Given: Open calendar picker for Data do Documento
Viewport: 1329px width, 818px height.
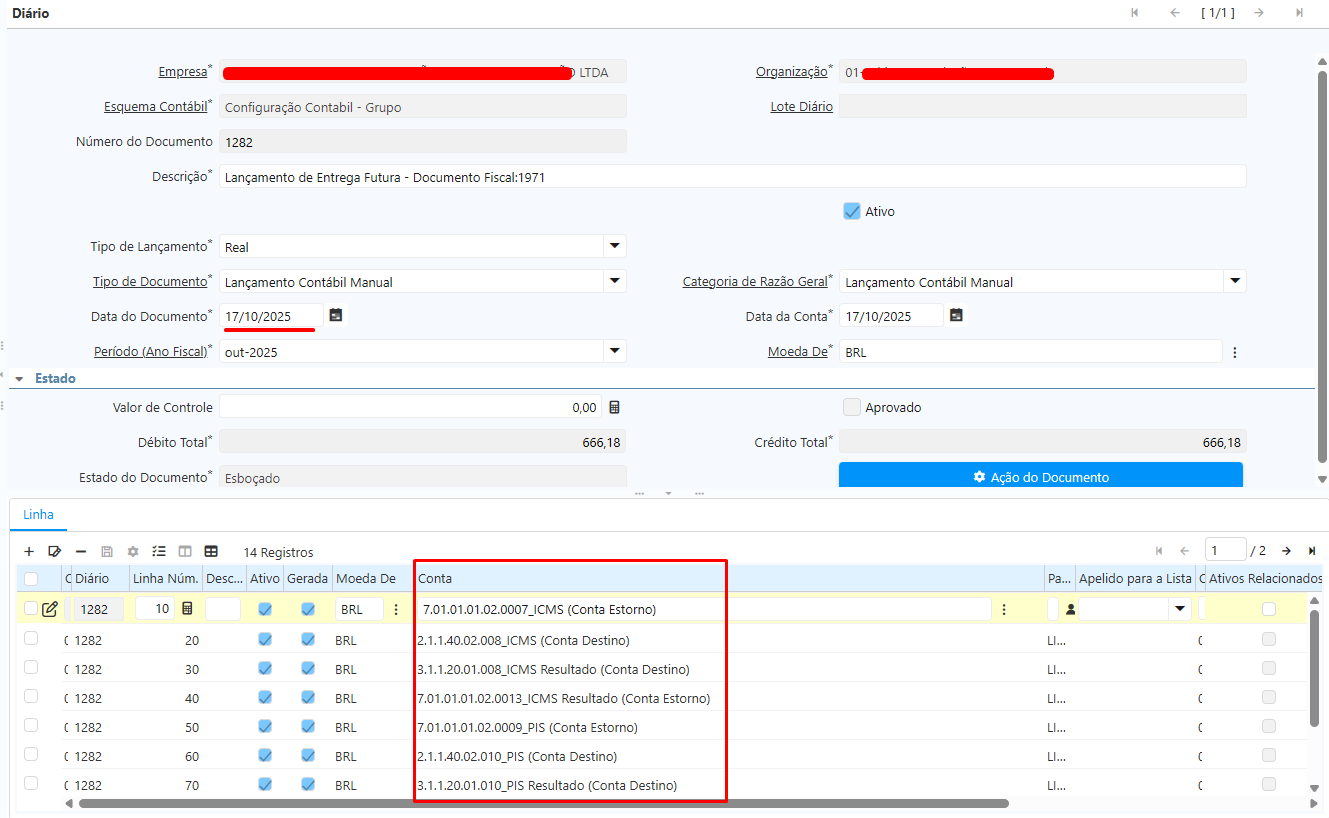Looking at the screenshot, I should pos(336,315).
